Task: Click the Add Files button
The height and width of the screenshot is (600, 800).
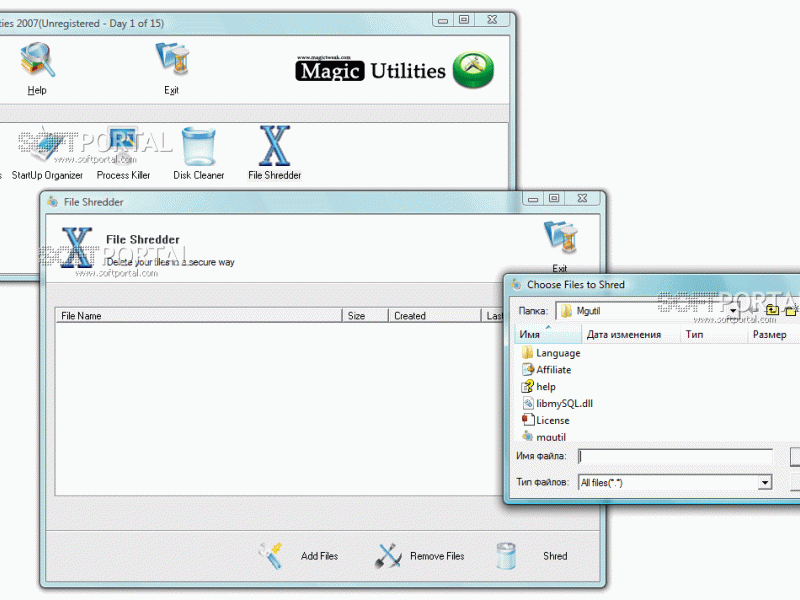Action: 319,556
